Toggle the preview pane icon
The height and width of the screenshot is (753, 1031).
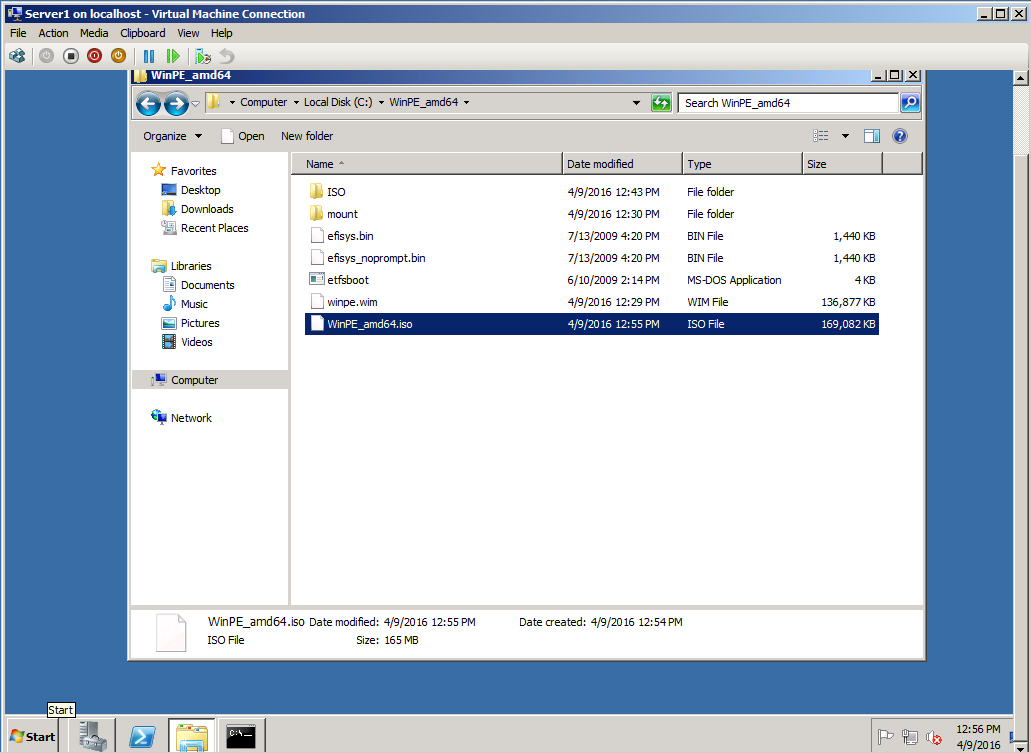(872, 136)
